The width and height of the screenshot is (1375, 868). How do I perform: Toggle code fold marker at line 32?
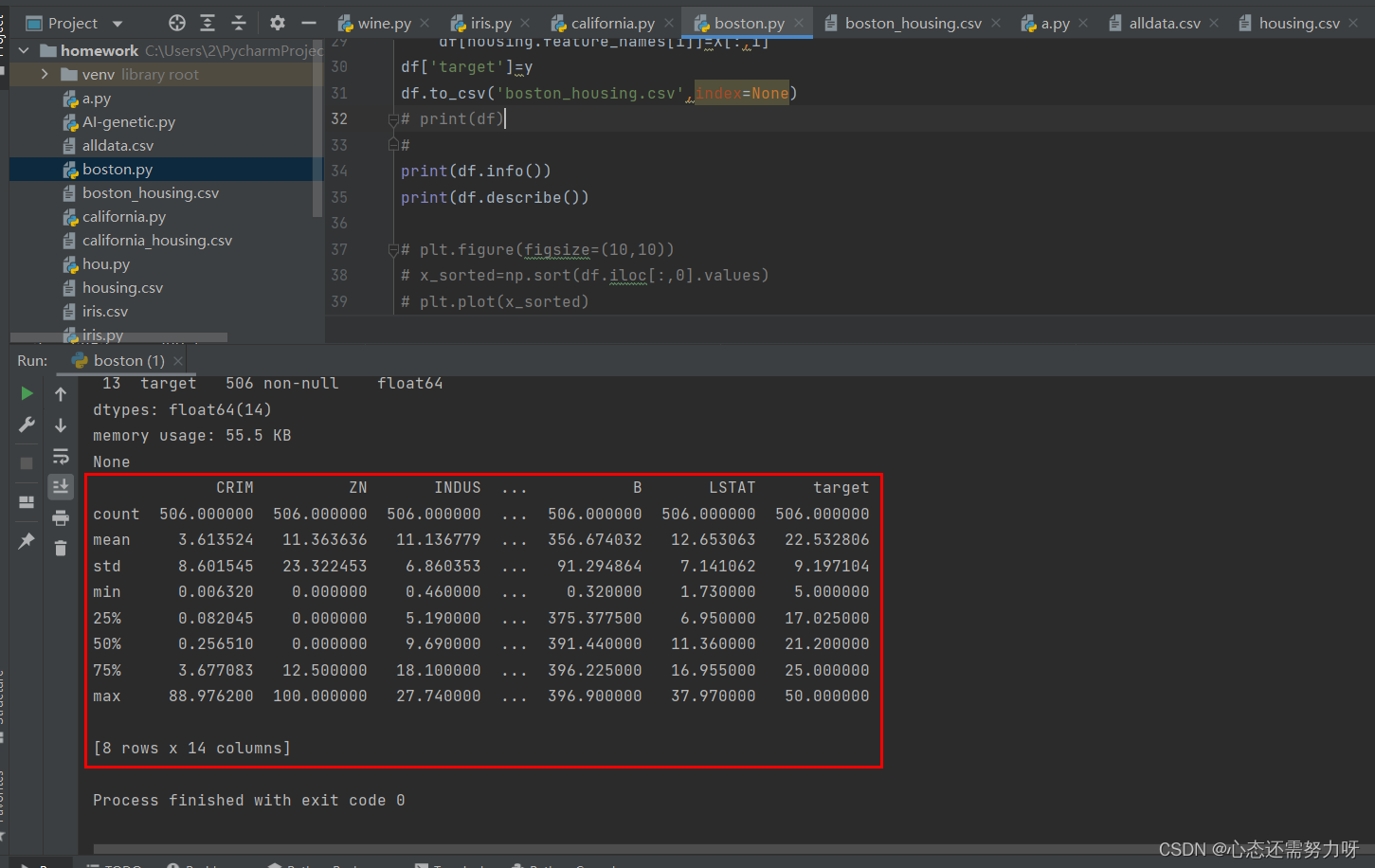(x=392, y=119)
